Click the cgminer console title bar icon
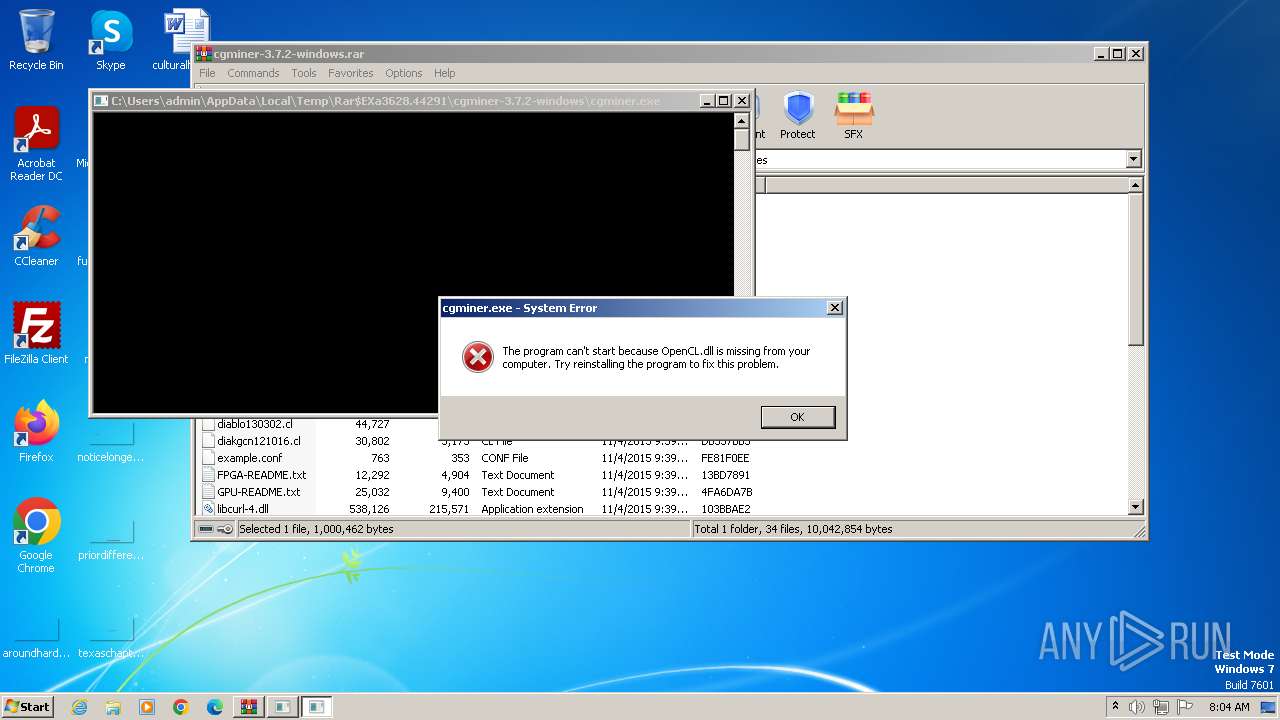Viewport: 1280px width, 720px height. [x=100, y=101]
